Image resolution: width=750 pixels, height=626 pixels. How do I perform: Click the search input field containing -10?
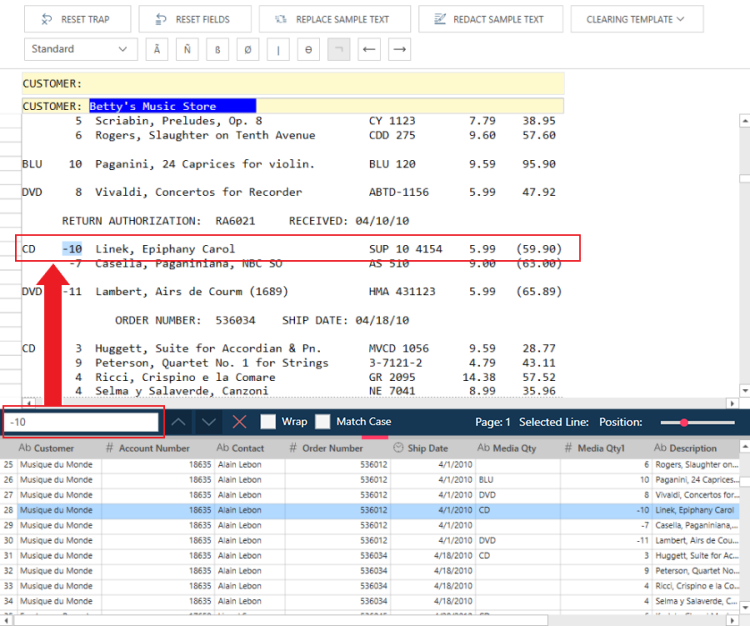pos(83,422)
